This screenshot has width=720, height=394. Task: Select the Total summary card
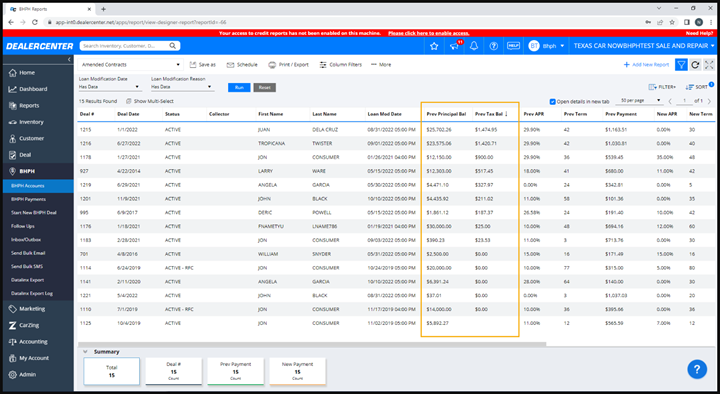click(x=112, y=371)
